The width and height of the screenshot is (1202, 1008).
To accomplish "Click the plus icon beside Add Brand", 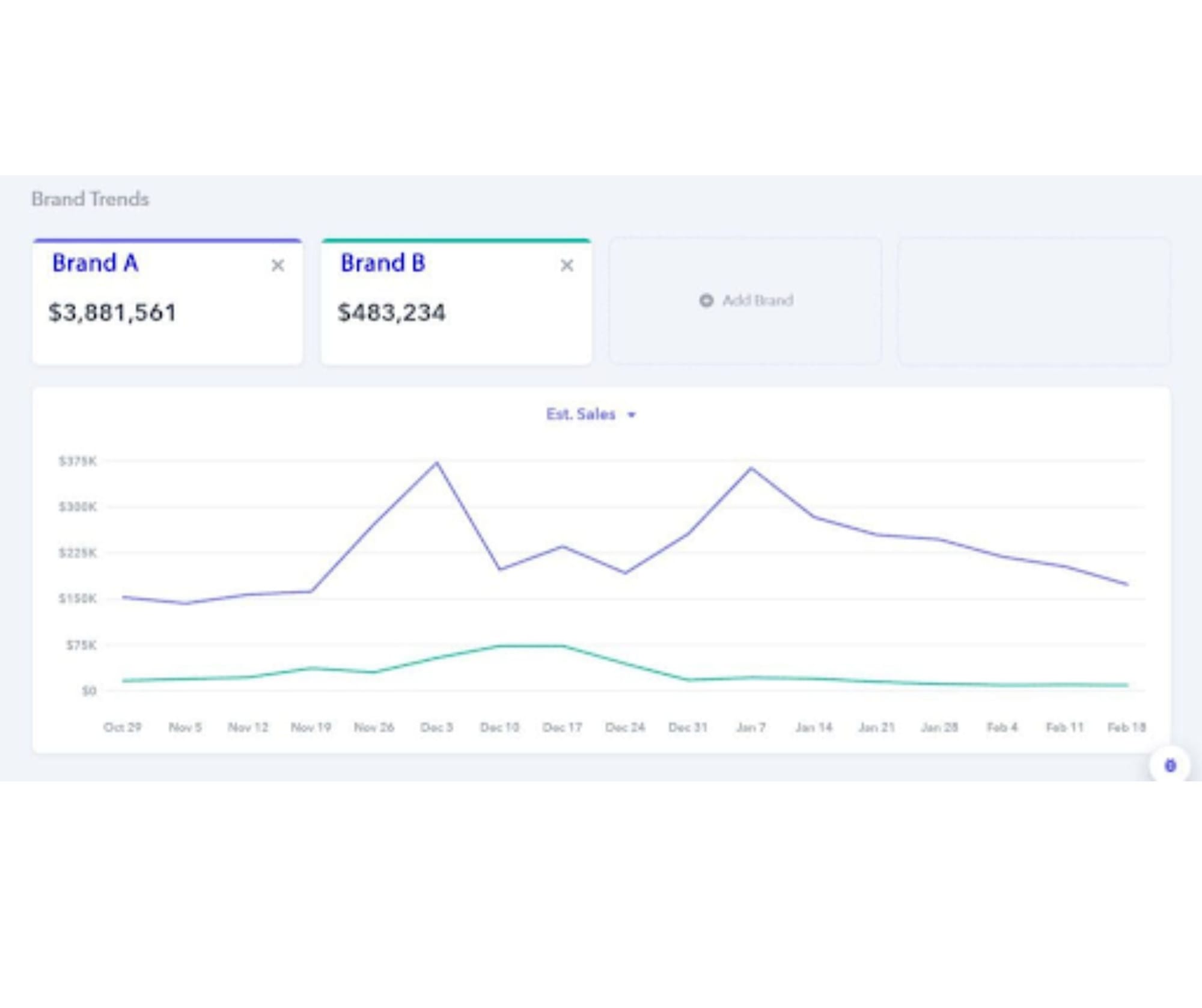I will [706, 300].
